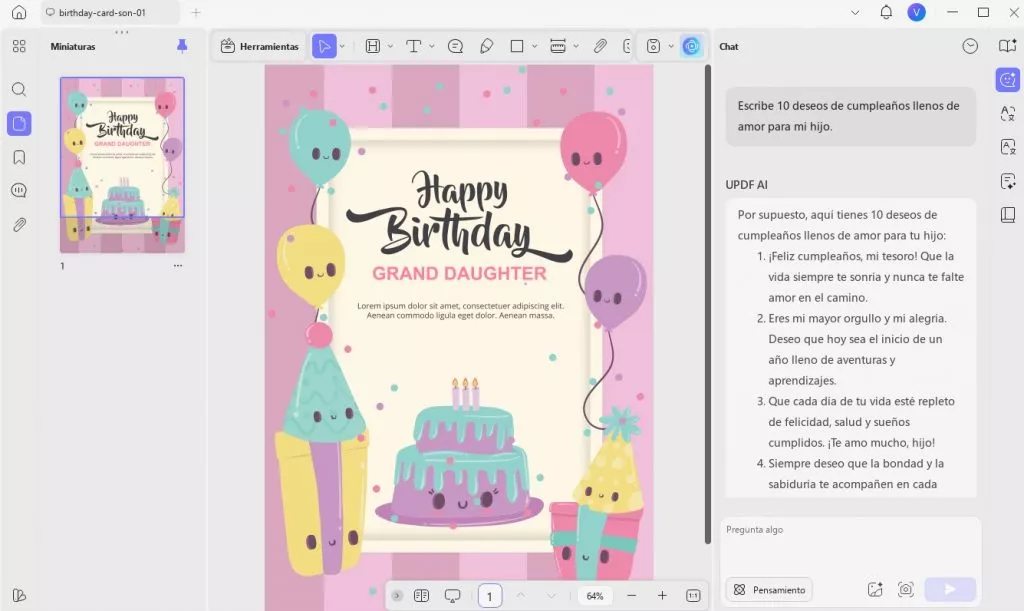Select the paperclip attach tool in toolbar

click(x=600, y=46)
